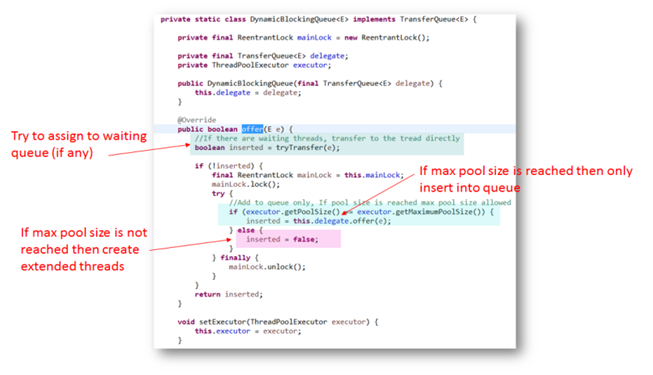Click the highlighted 'offer' method name
Image resolution: width=653 pixels, height=375 pixels.
click(252, 129)
